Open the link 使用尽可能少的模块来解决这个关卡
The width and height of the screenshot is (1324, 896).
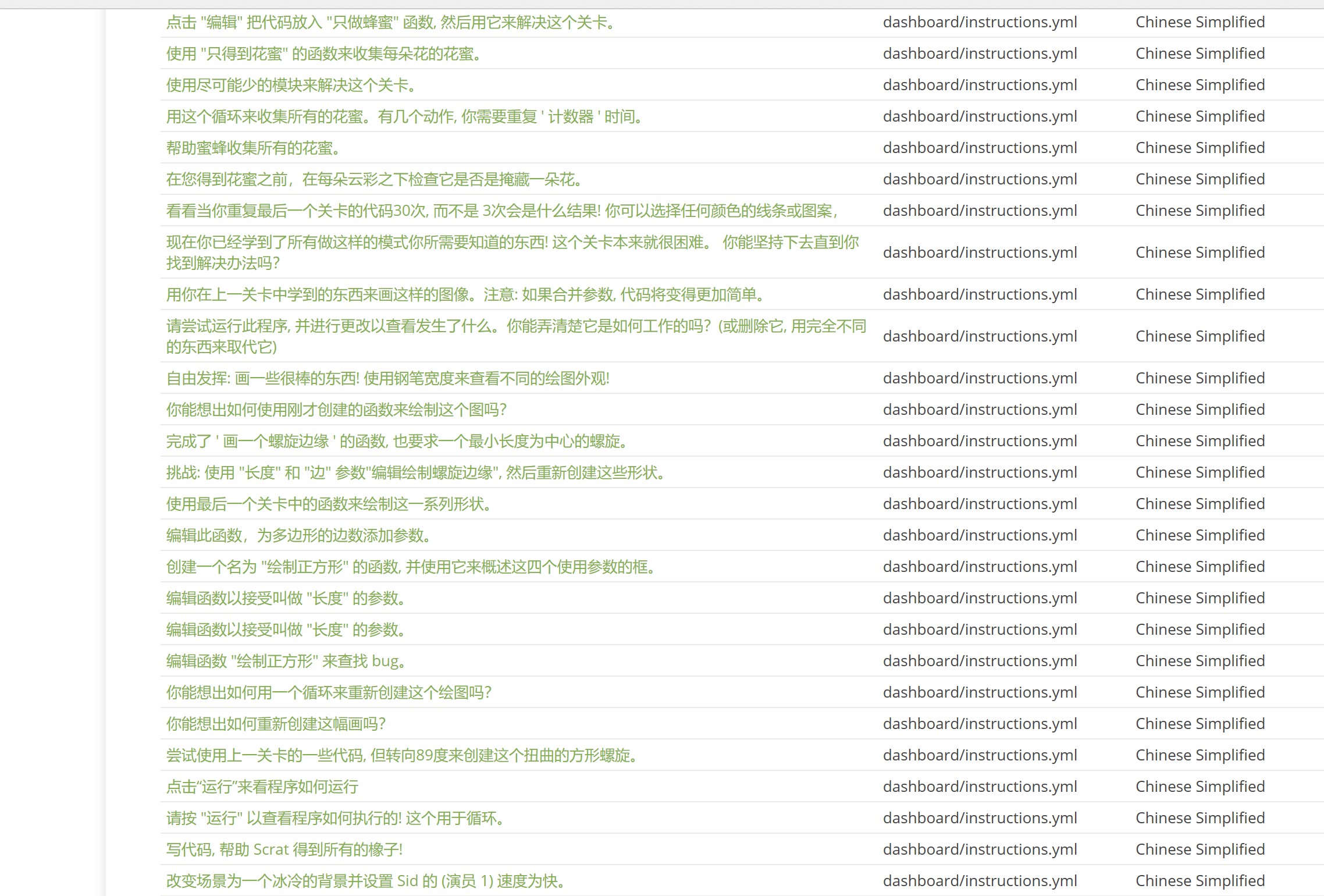tap(291, 86)
